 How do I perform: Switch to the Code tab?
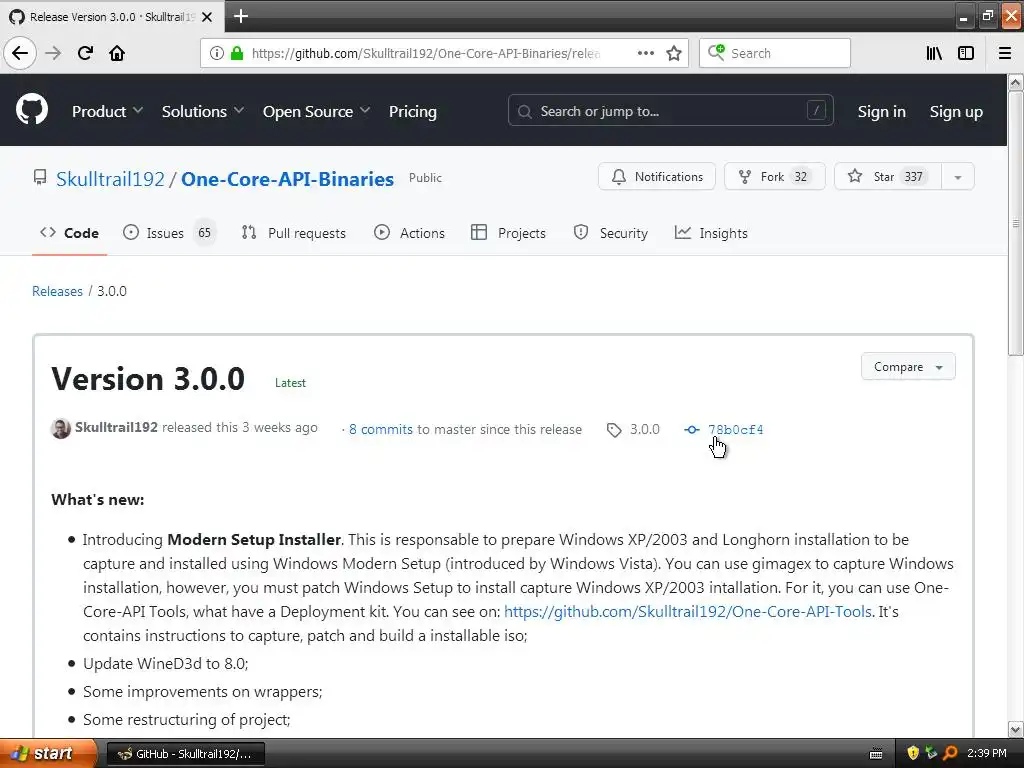coord(69,233)
